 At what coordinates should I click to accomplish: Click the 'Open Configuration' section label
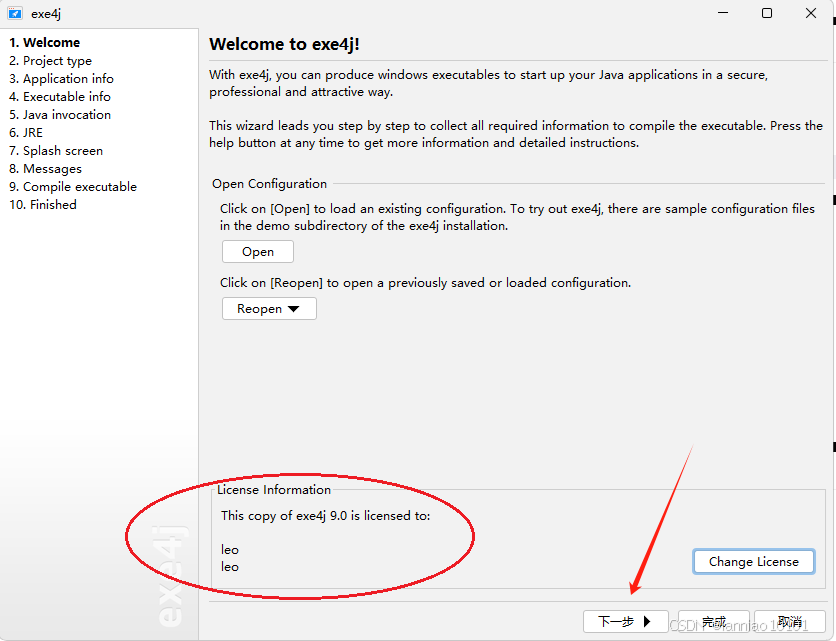(x=269, y=184)
